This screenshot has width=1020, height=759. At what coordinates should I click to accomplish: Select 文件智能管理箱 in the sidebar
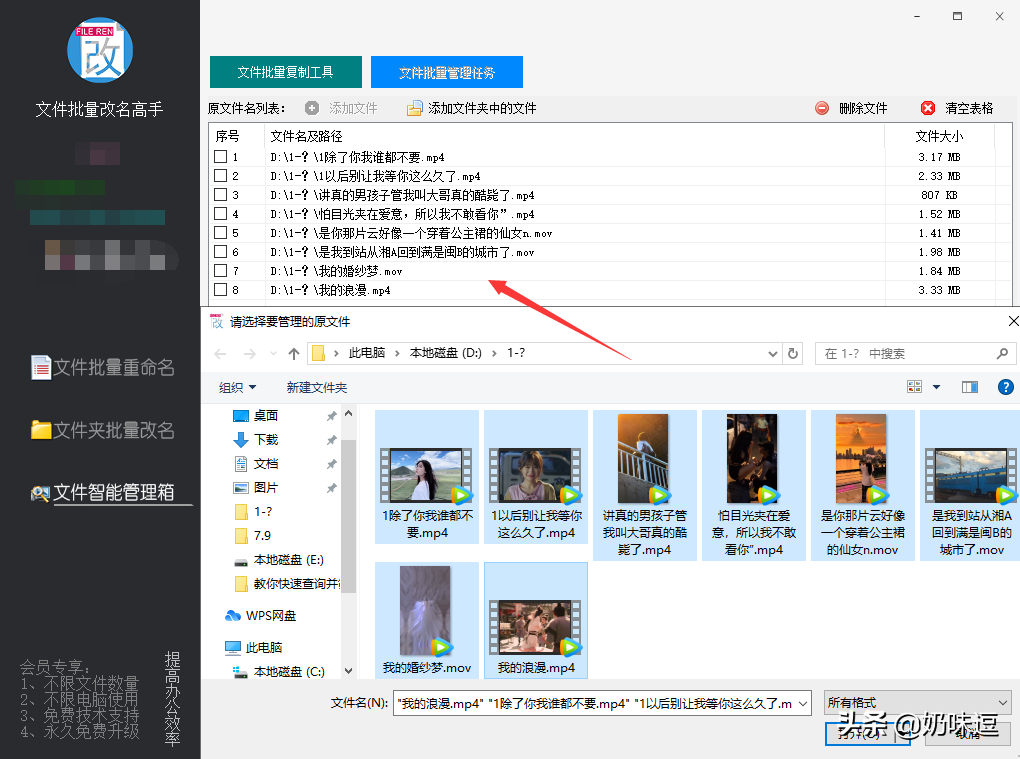pyautogui.click(x=103, y=492)
